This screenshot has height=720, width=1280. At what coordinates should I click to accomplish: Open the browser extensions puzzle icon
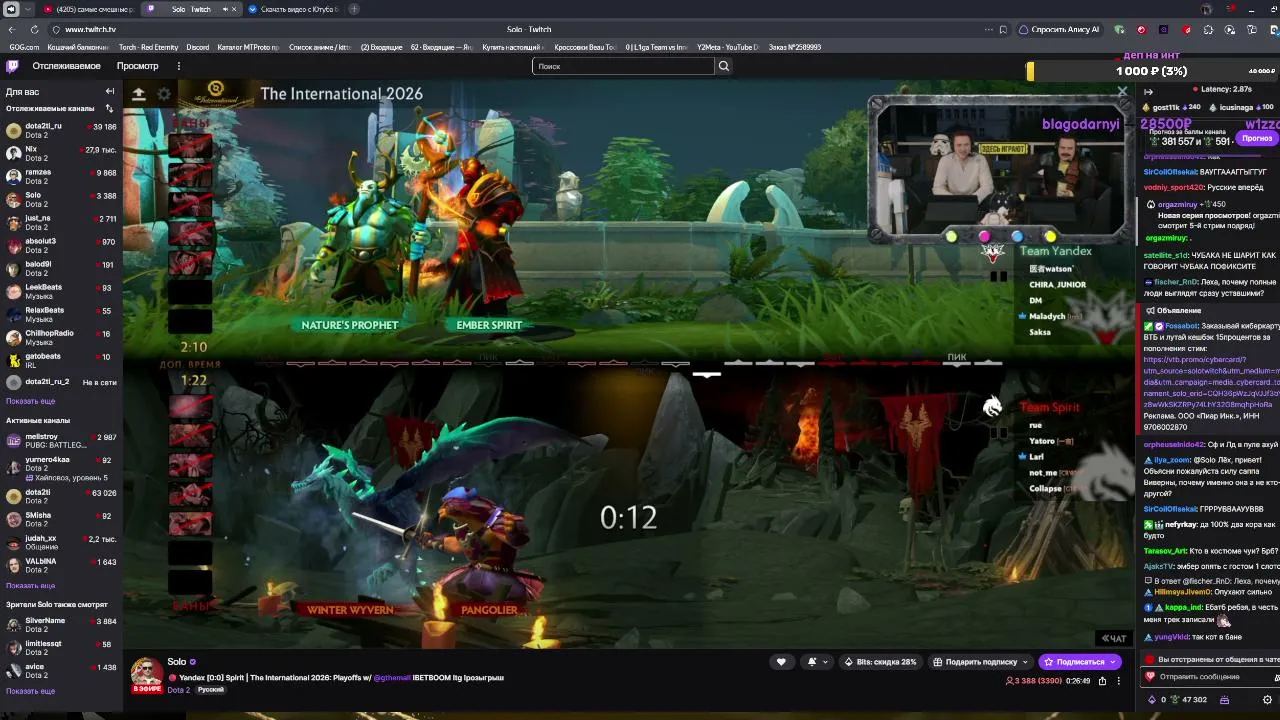(x=1208, y=29)
